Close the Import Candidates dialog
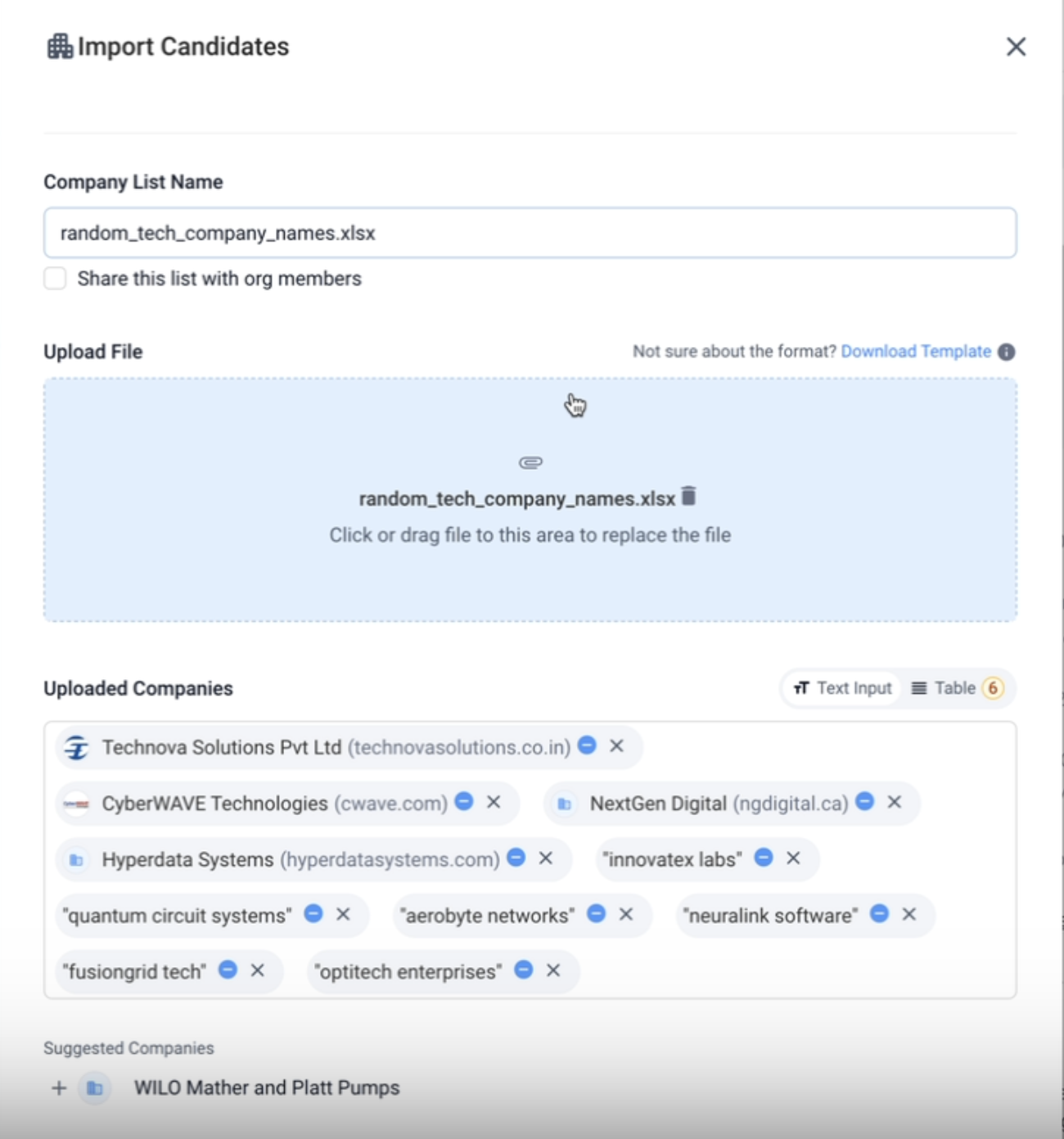This screenshot has width=1064, height=1139. (x=1016, y=47)
